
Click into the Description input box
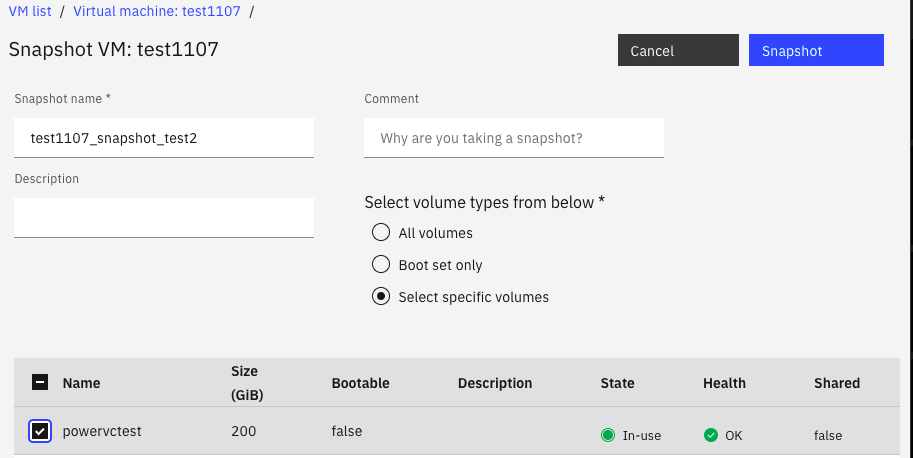[x=164, y=217]
